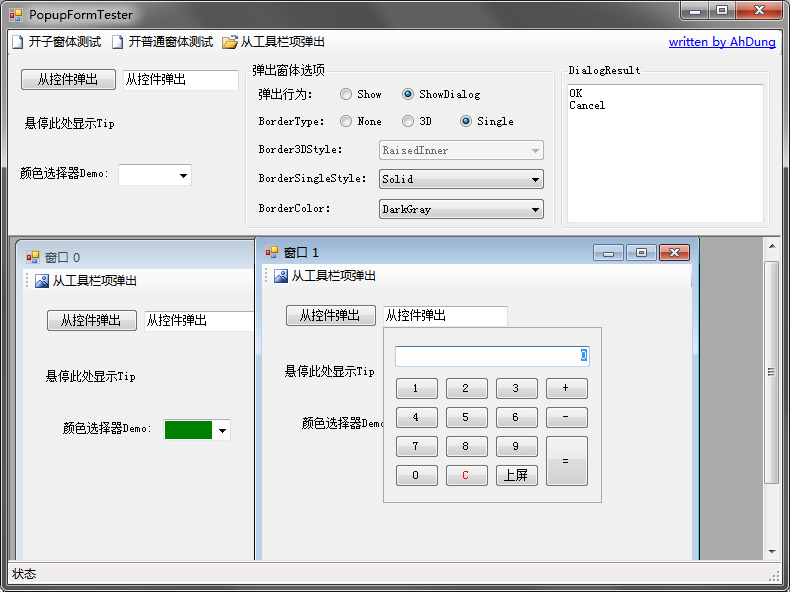Maximize 窗口 1 child window
The height and width of the screenshot is (592, 790).
641,252
